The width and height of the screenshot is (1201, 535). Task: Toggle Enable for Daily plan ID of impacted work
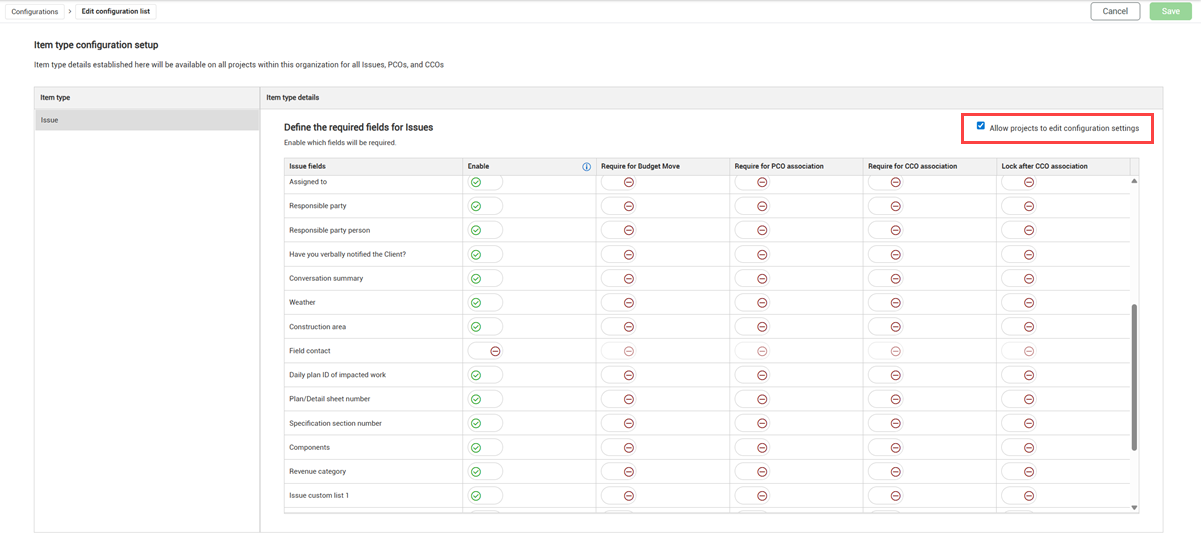click(485, 375)
